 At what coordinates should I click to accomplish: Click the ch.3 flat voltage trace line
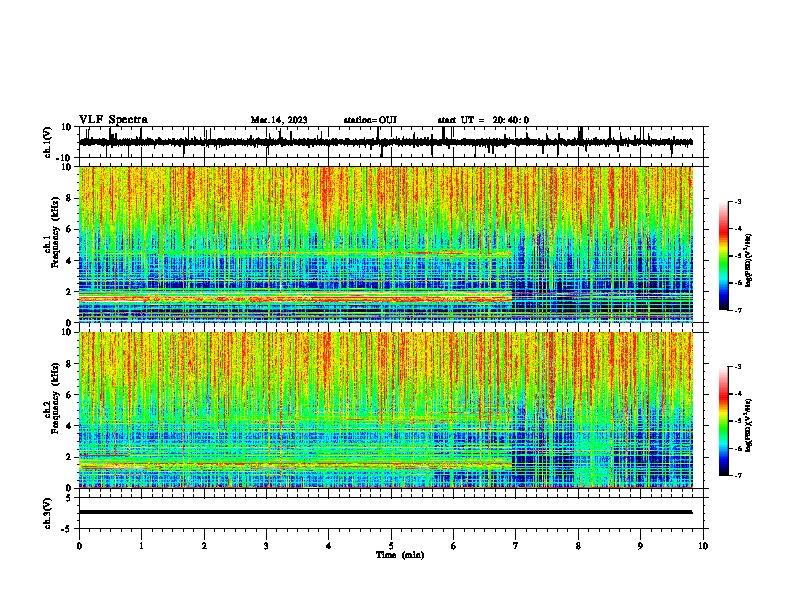pyautogui.click(x=385, y=512)
